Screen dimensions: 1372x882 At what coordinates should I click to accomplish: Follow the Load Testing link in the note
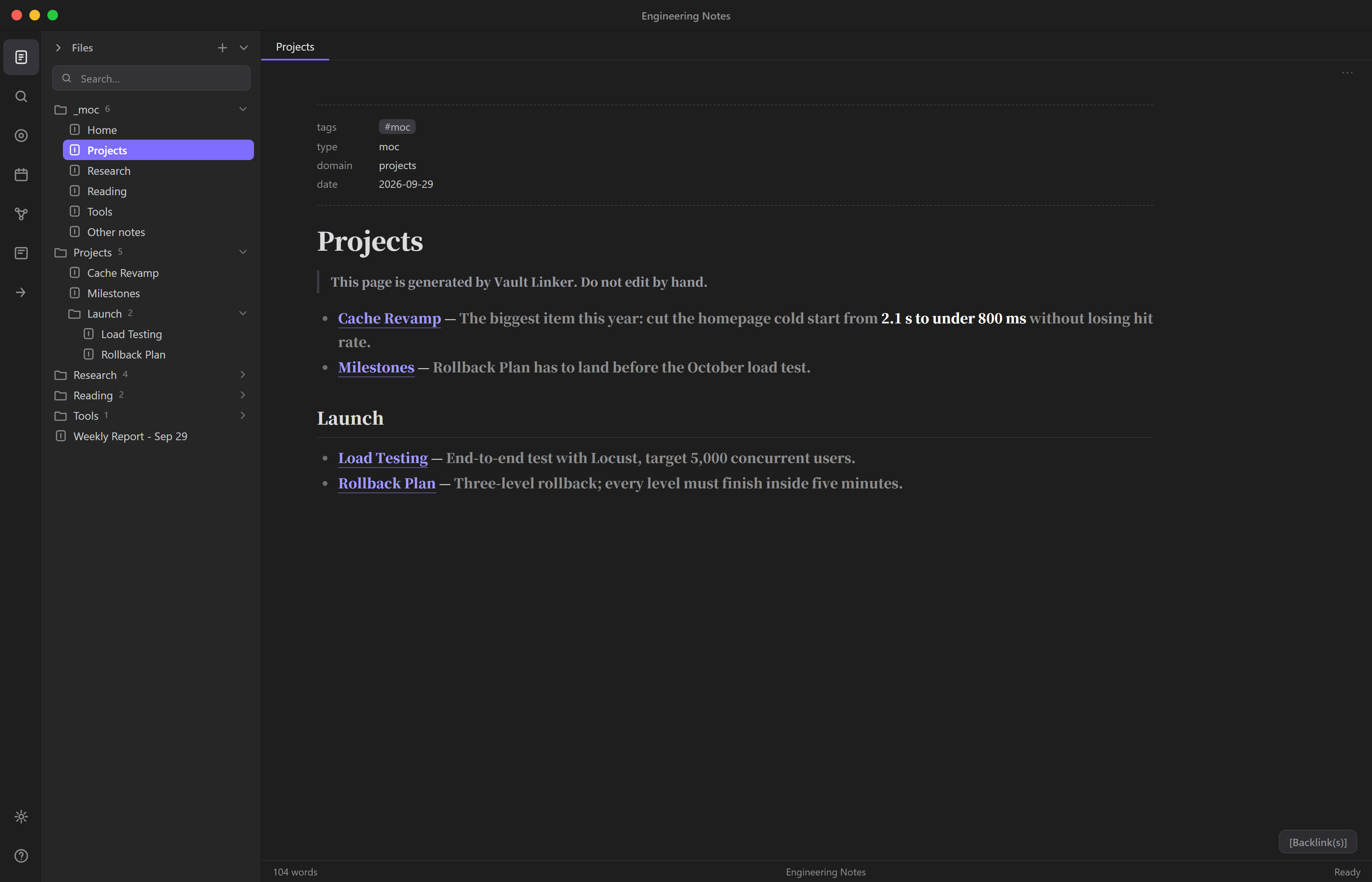[x=383, y=458]
